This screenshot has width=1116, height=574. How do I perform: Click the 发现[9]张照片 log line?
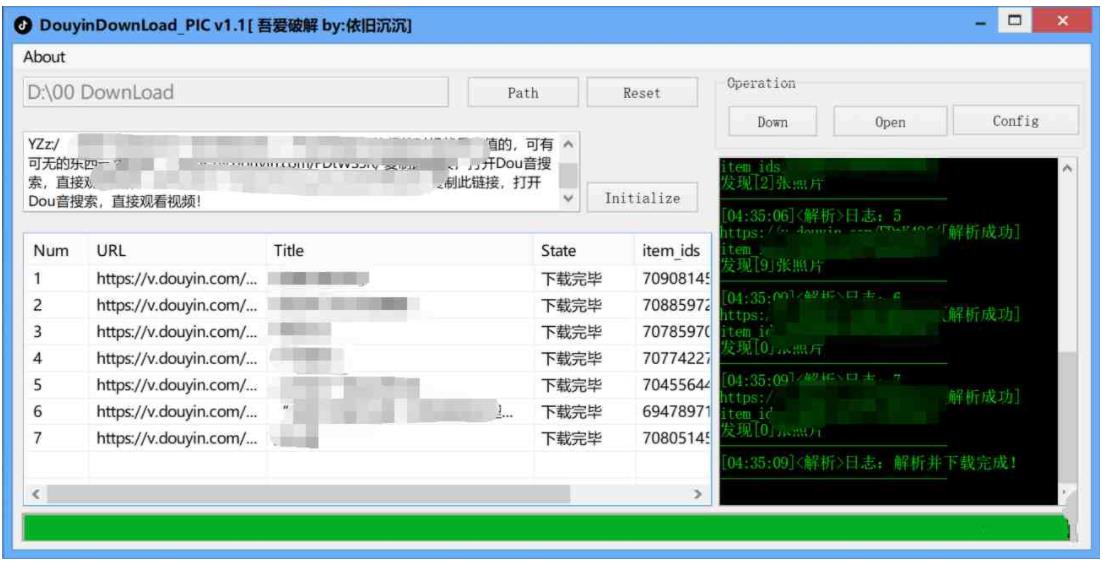tap(772, 266)
